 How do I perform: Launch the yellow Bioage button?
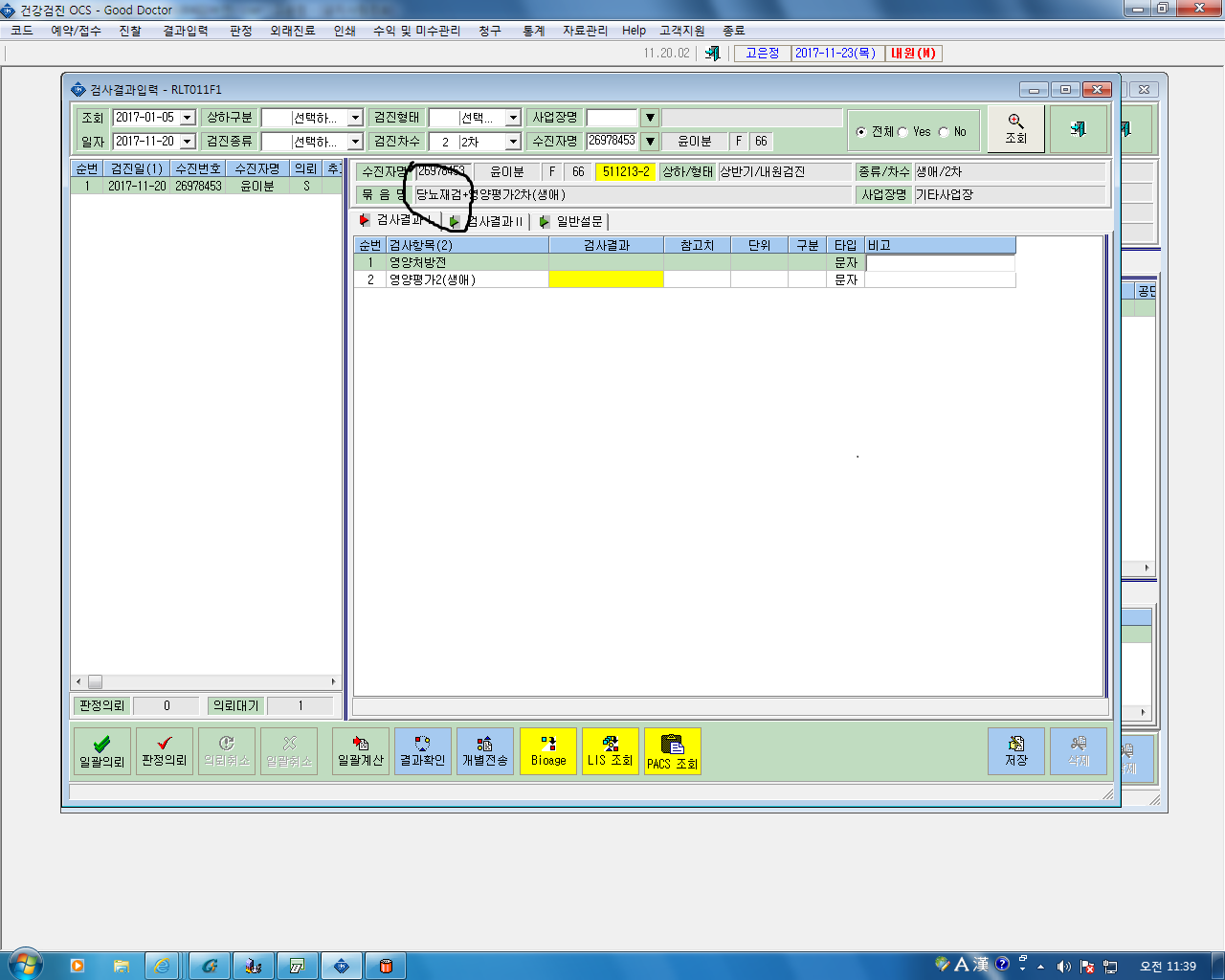pyautogui.click(x=548, y=751)
